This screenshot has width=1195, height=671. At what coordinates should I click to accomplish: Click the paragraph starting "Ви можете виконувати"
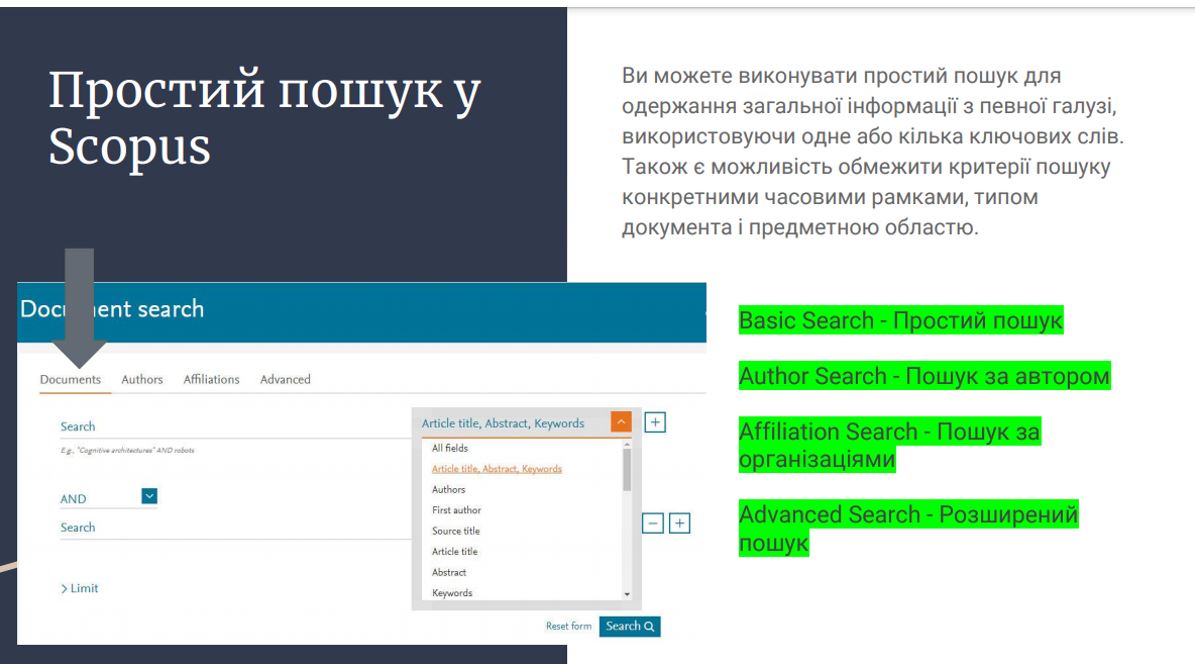point(873,151)
